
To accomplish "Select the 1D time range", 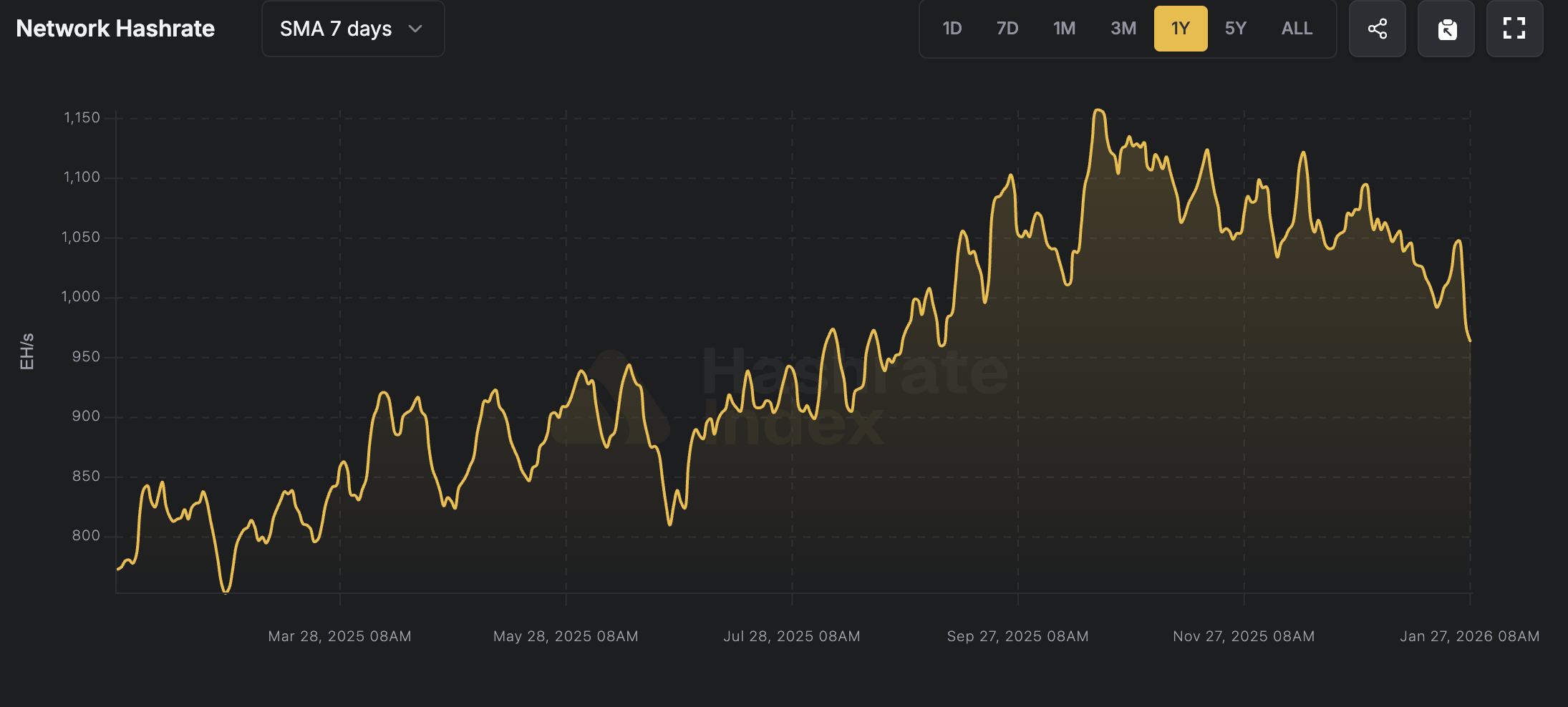I will click(952, 29).
